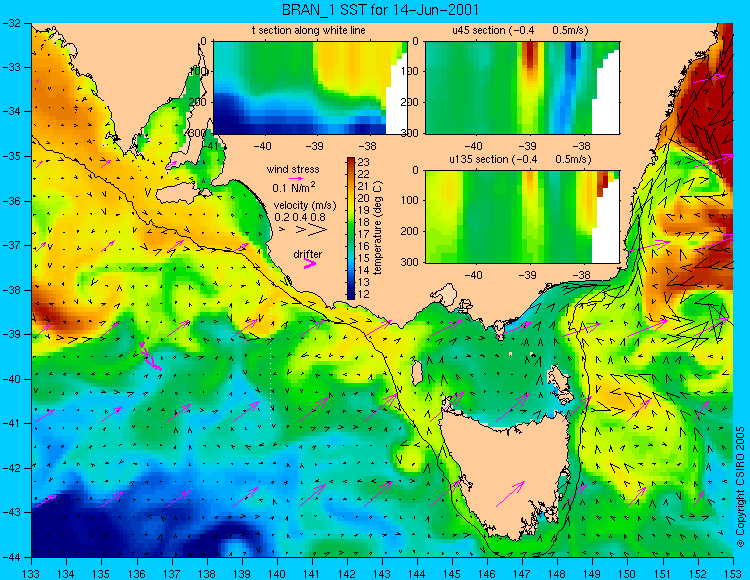Click the magenta drifter track near 136E 39.5S
750x580 pixels.
point(150,356)
